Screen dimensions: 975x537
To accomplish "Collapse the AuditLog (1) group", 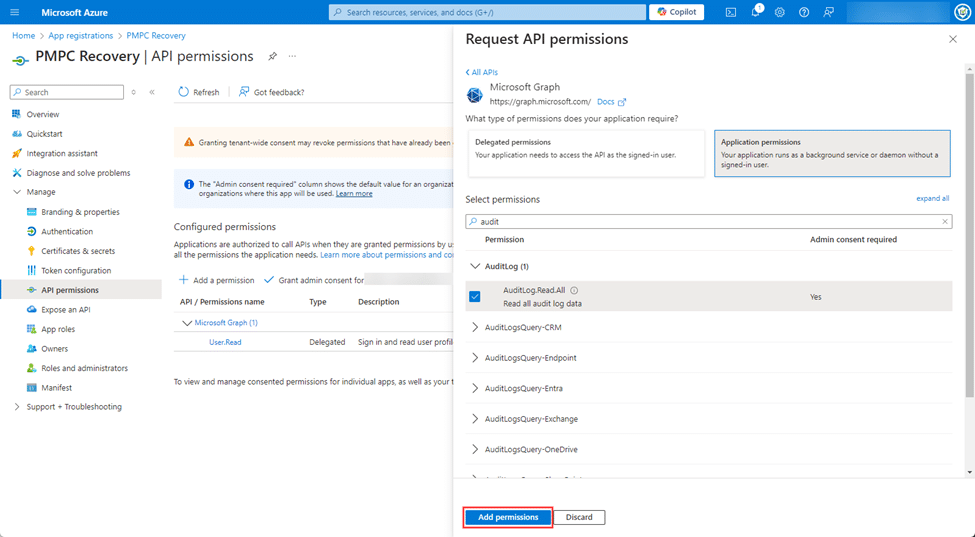I will [x=475, y=267].
